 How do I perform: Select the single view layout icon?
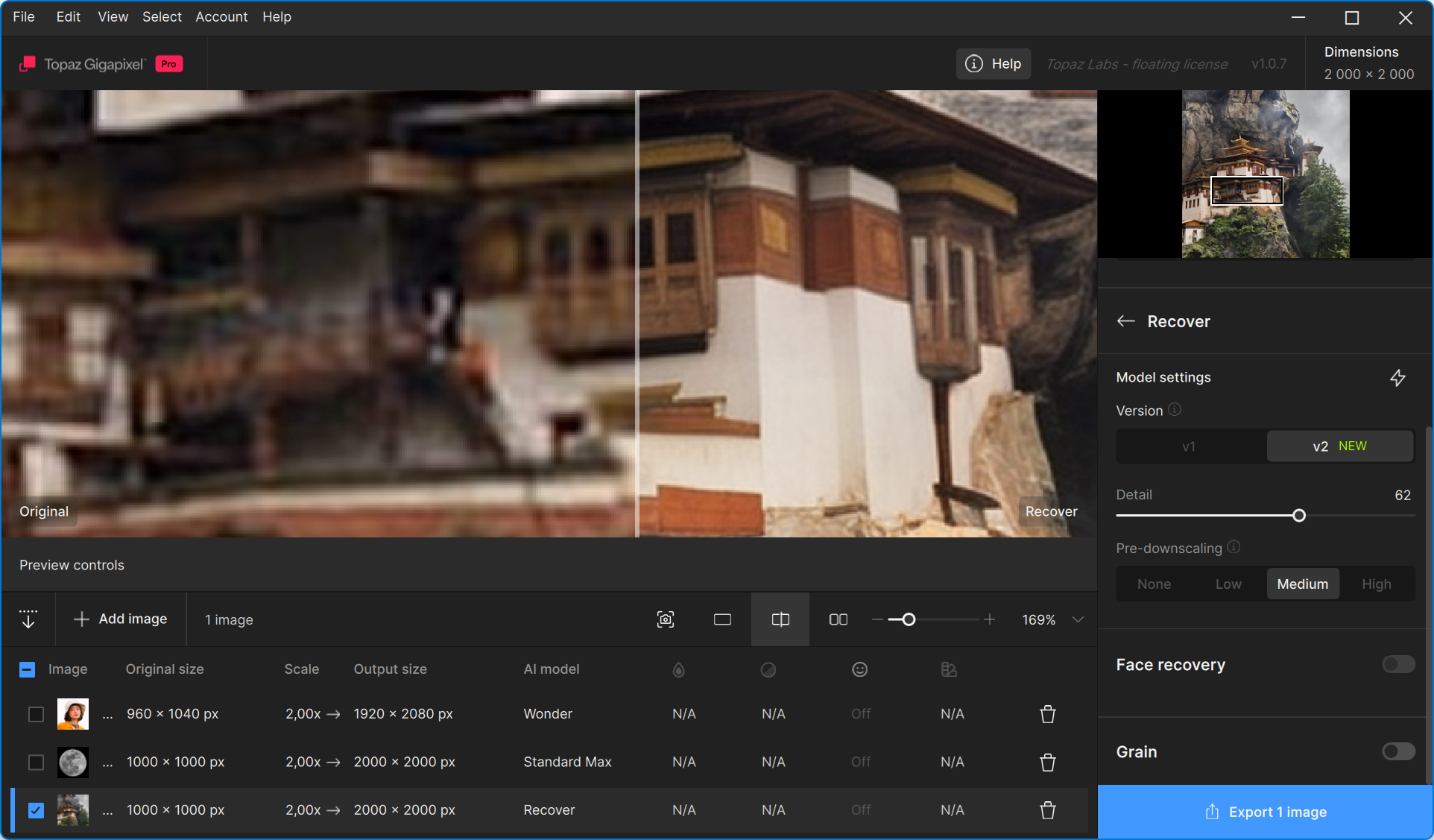click(722, 619)
